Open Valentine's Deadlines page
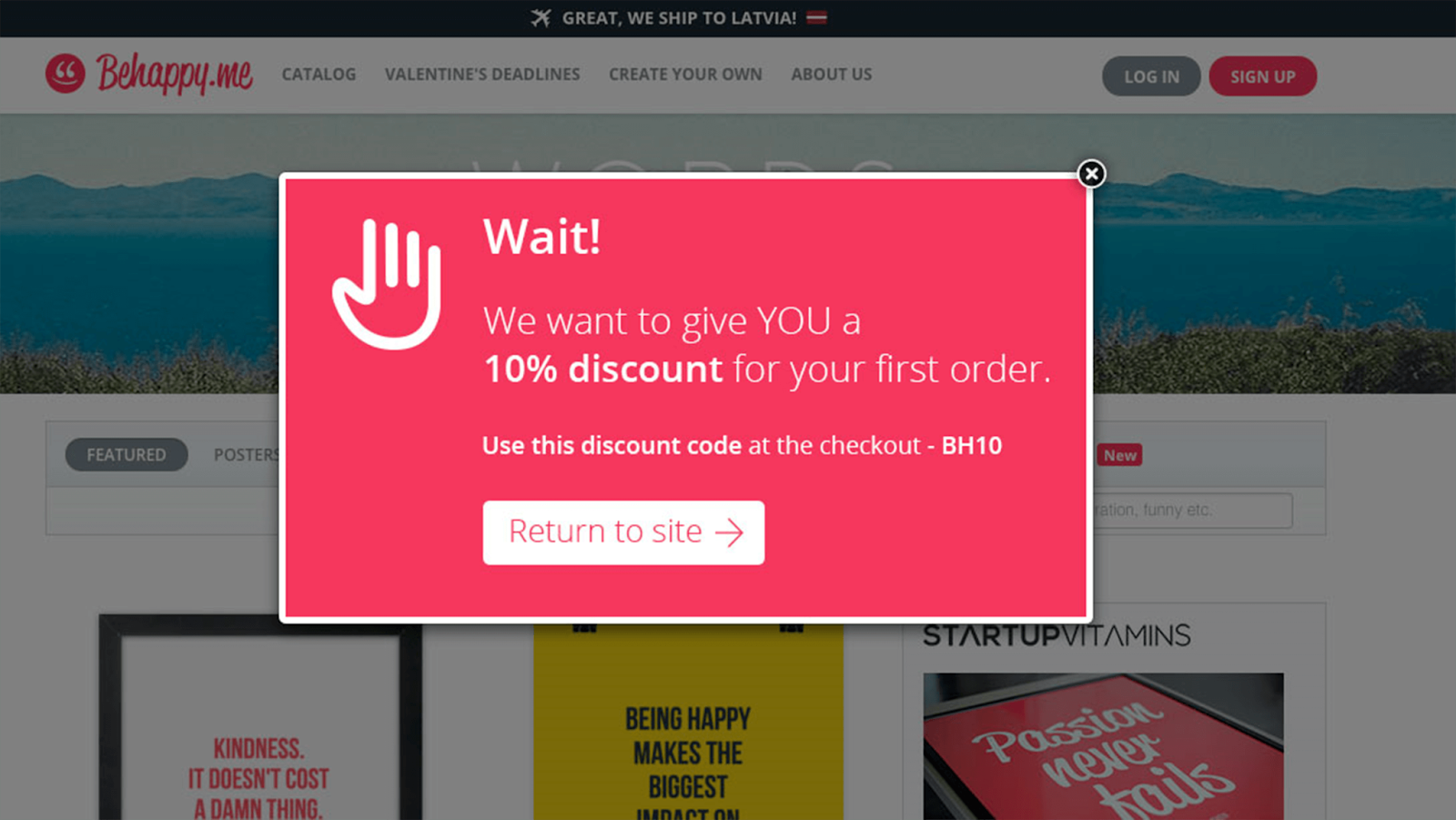1456x820 pixels. [x=482, y=75]
